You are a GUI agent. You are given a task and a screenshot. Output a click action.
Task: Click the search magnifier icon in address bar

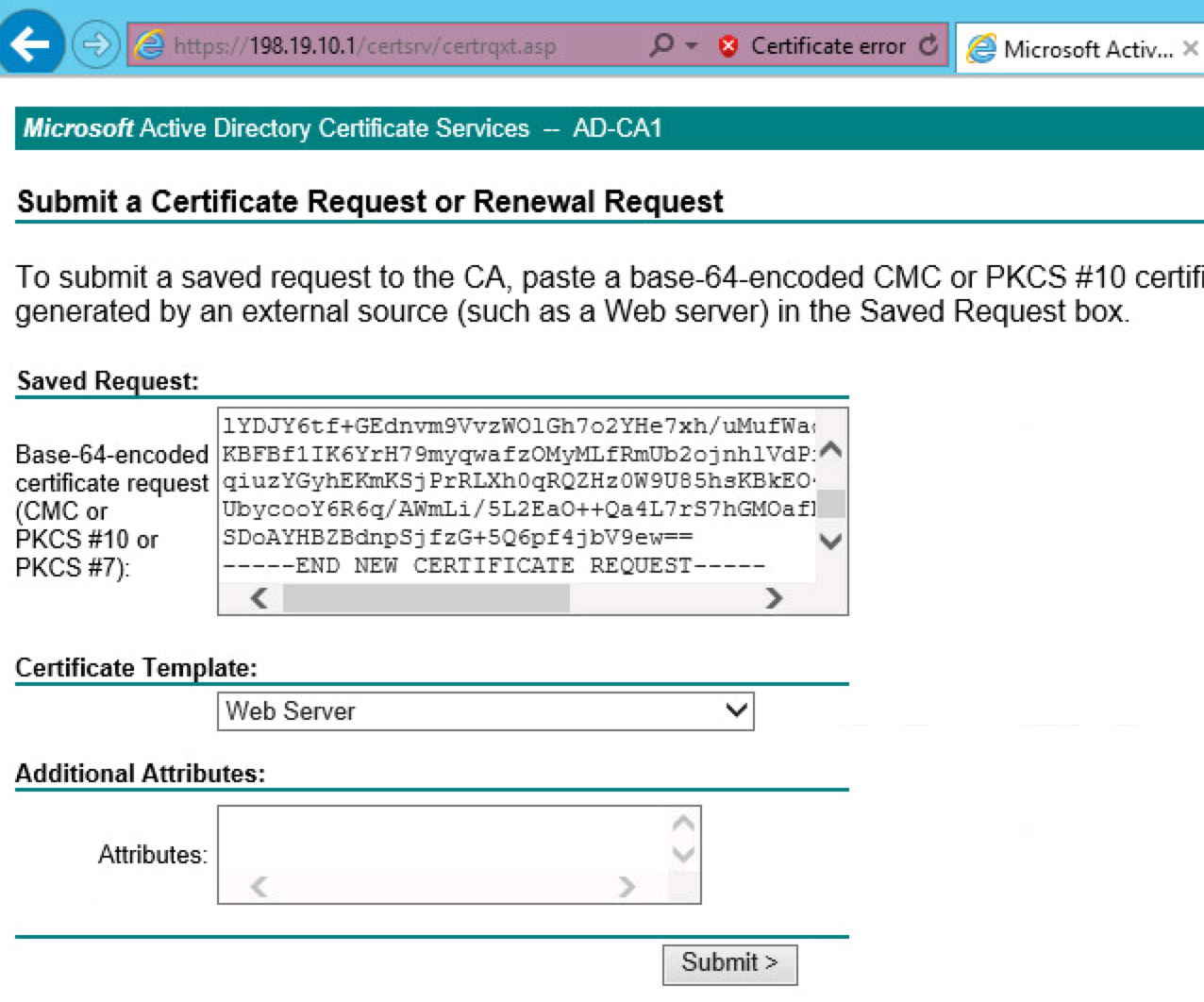point(662,45)
